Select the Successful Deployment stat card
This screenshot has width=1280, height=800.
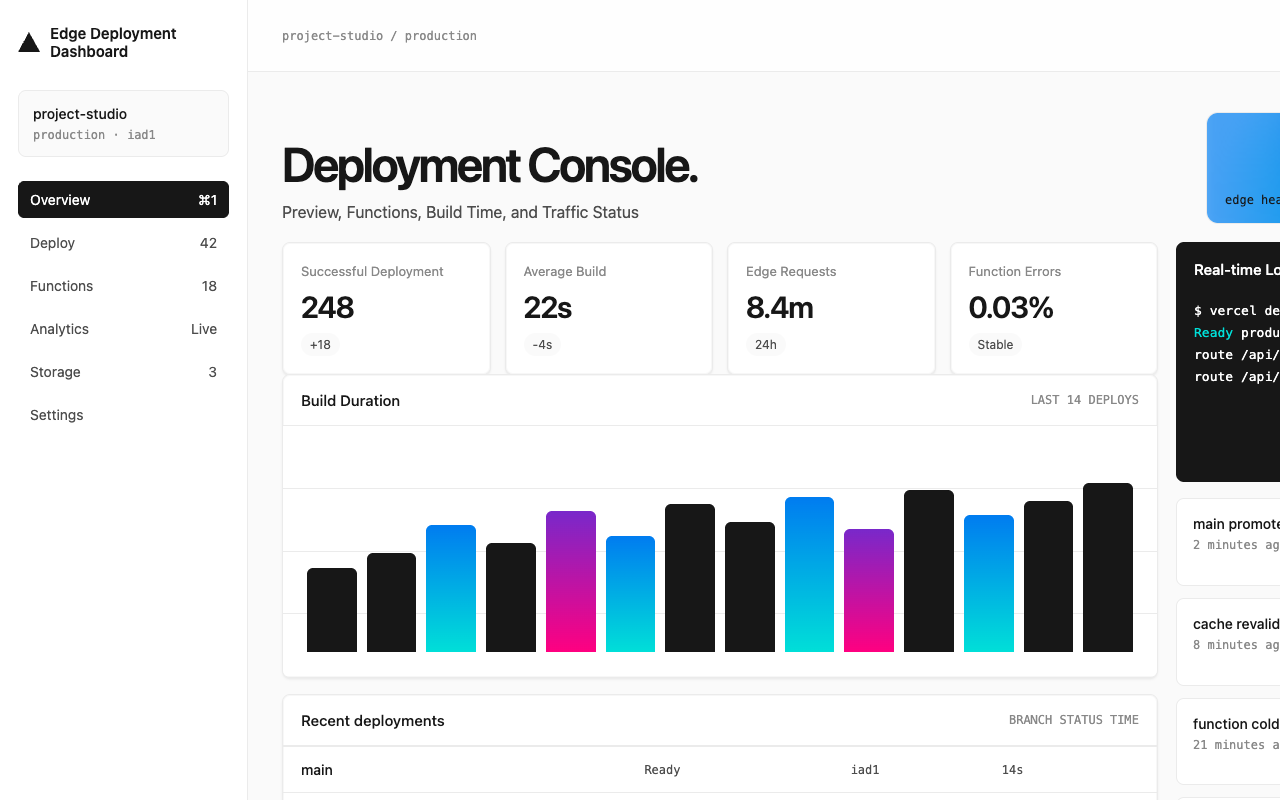click(386, 309)
